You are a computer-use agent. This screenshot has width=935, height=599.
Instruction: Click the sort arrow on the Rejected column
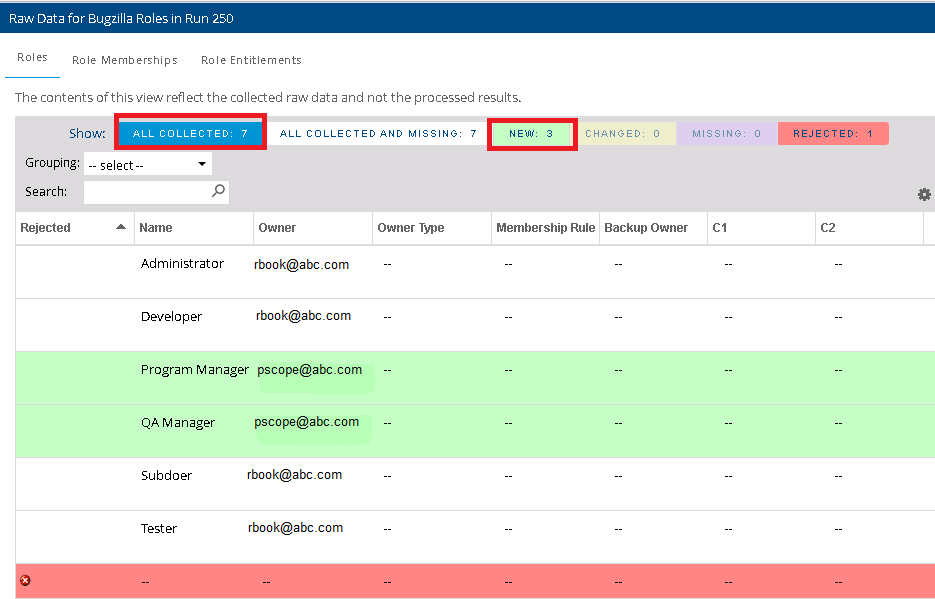click(119, 227)
